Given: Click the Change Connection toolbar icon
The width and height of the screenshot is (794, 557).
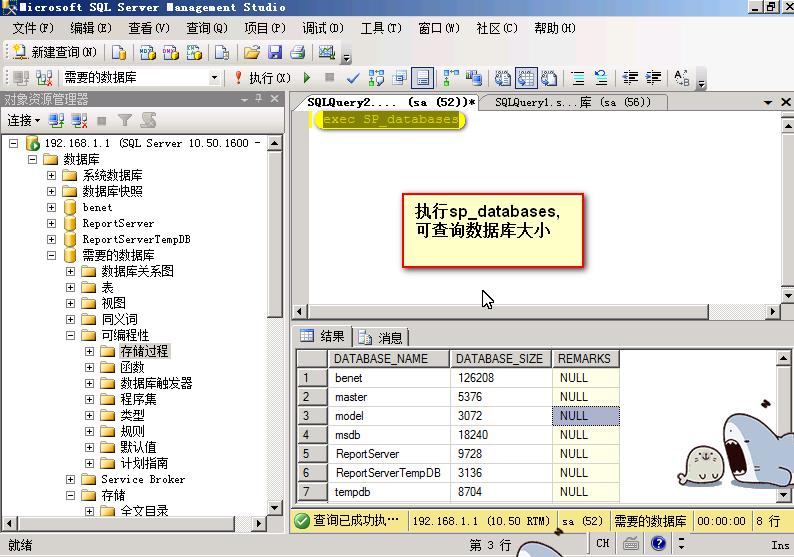Looking at the screenshot, I should pos(44,78).
